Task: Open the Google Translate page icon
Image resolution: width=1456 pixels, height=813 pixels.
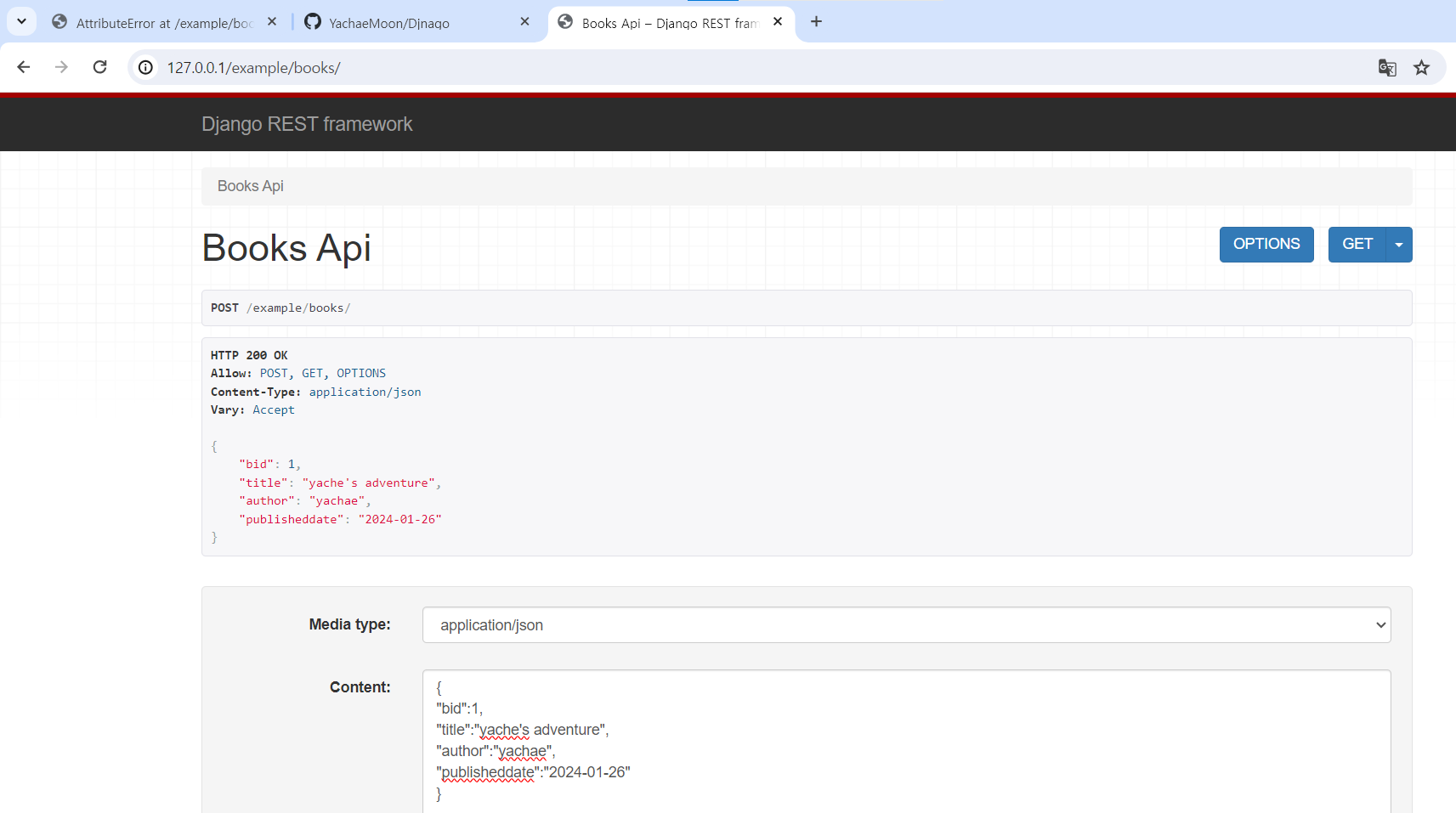Action: (x=1387, y=68)
